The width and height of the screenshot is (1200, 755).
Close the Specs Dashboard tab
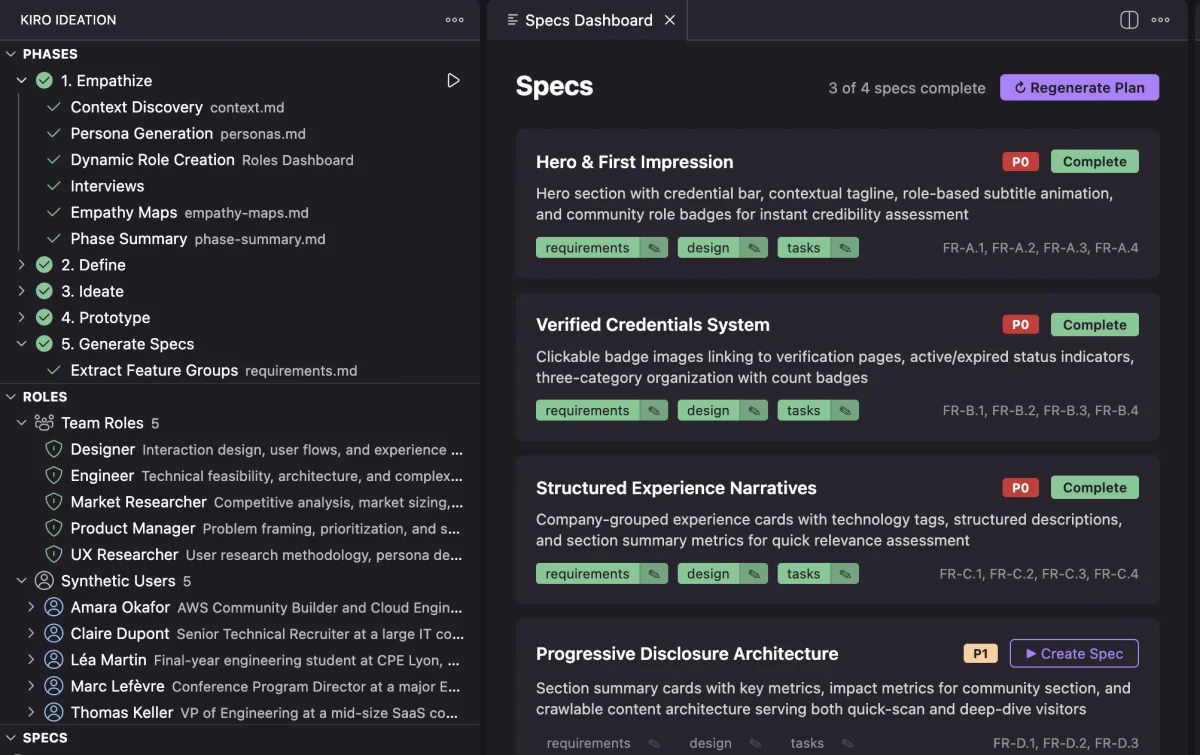(670, 20)
